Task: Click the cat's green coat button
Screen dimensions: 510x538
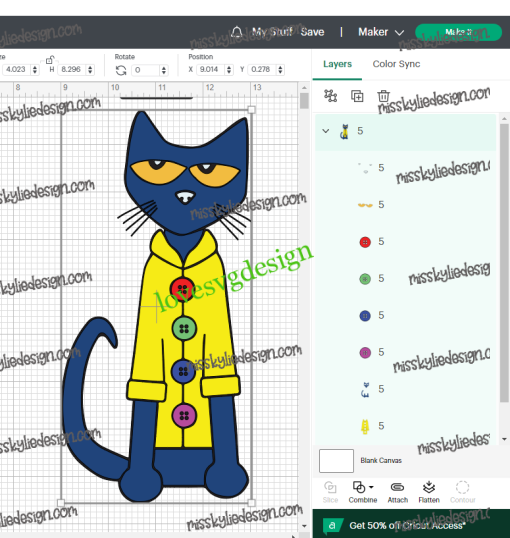Action: pyautogui.click(x=184, y=328)
